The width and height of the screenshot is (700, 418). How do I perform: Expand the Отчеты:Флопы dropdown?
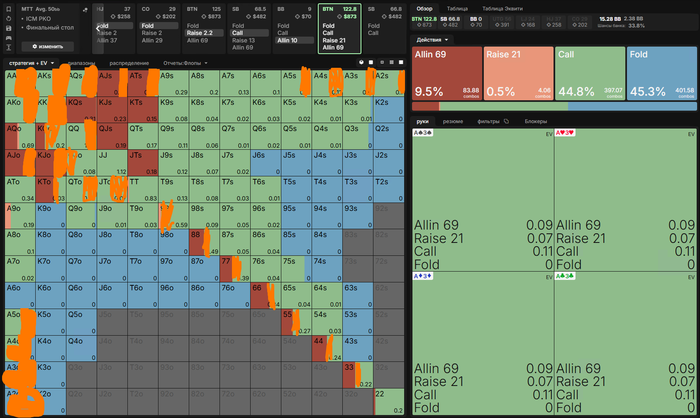coord(185,63)
